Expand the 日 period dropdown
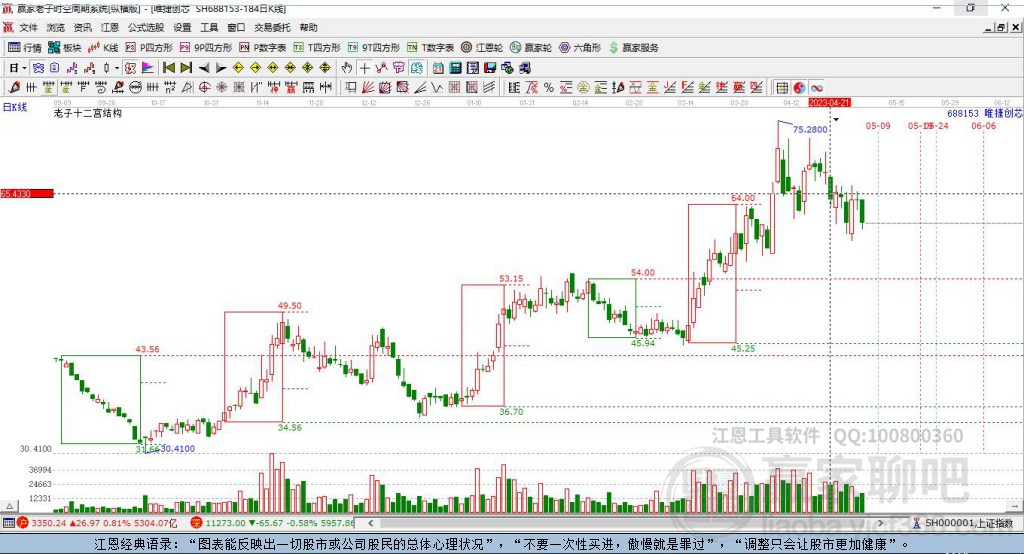This screenshot has height=554, width=1024. pos(24,68)
